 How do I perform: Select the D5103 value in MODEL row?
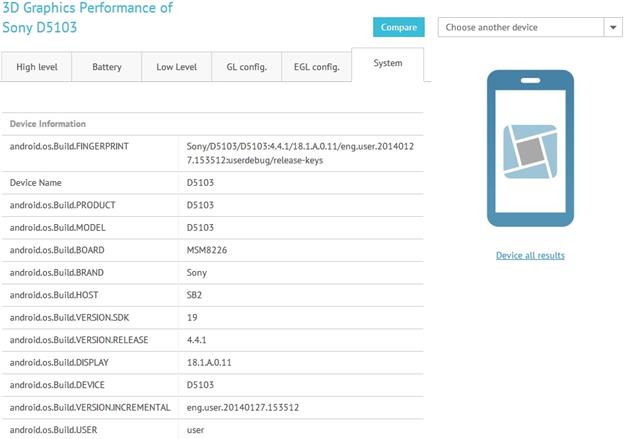(200, 227)
